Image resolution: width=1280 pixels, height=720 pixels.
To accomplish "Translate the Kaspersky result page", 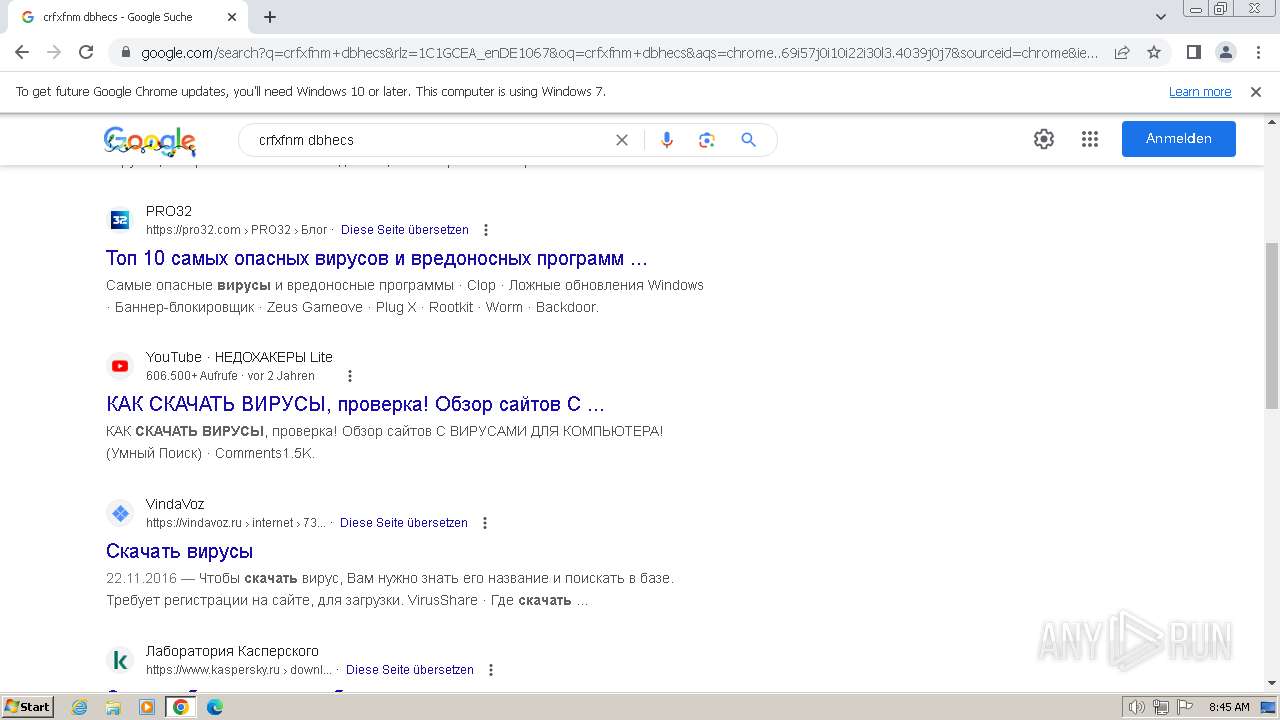I will tap(410, 670).
